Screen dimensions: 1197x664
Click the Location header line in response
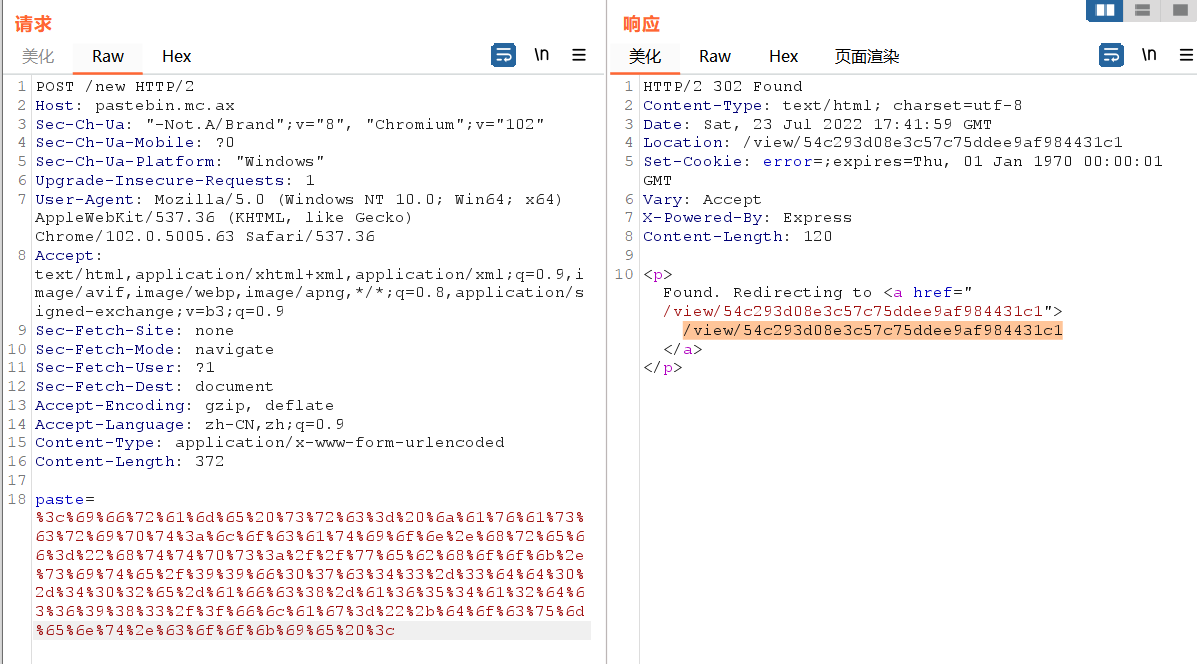tap(882, 143)
